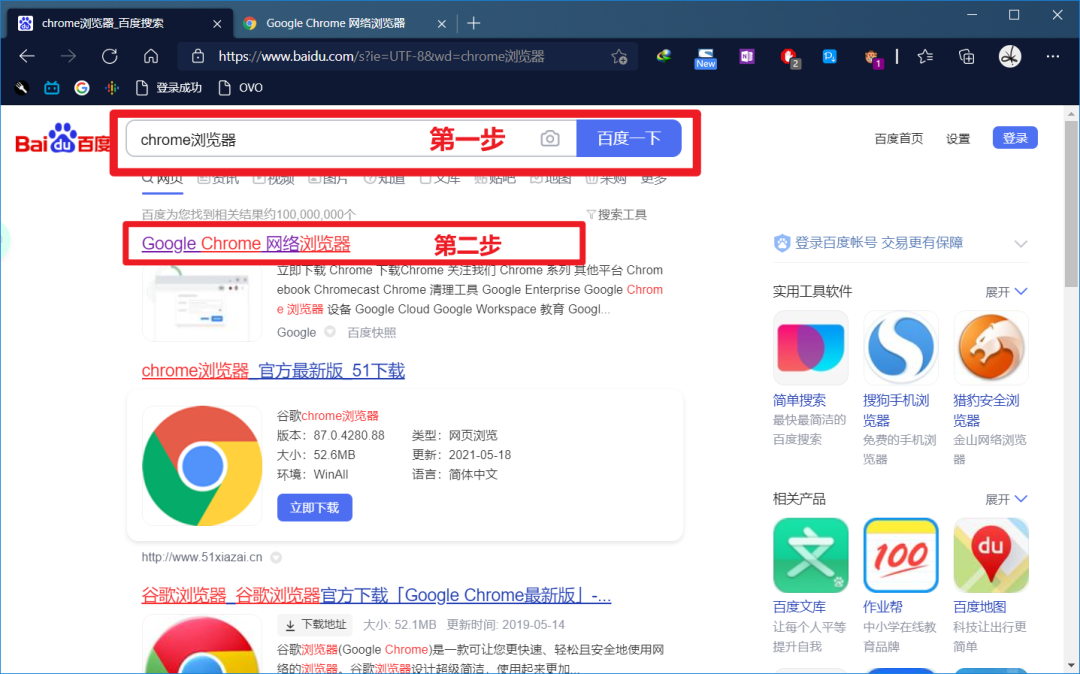Open the Favorites list icon in toolbar
The height and width of the screenshot is (674, 1080).
tap(926, 56)
